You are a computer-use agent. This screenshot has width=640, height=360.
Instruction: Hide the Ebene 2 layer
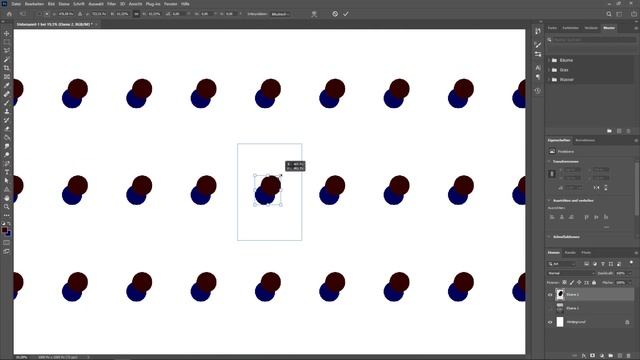(x=550, y=295)
